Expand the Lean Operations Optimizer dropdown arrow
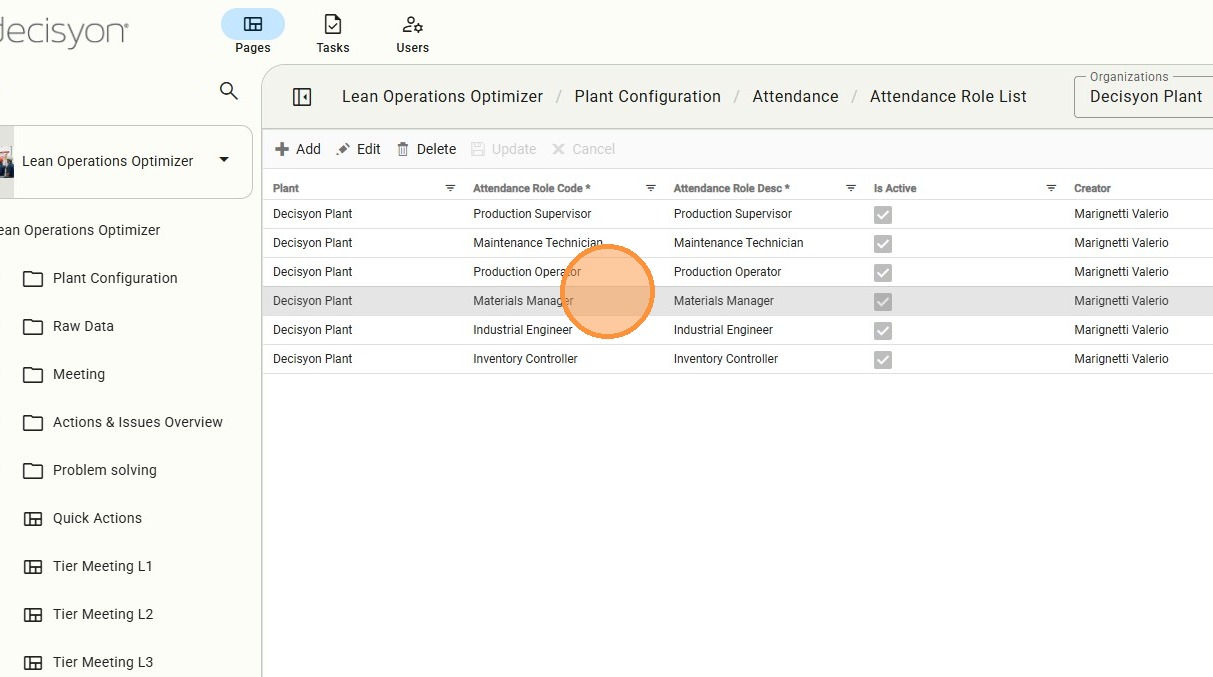Viewport: 1213px width, 677px height. 224,160
